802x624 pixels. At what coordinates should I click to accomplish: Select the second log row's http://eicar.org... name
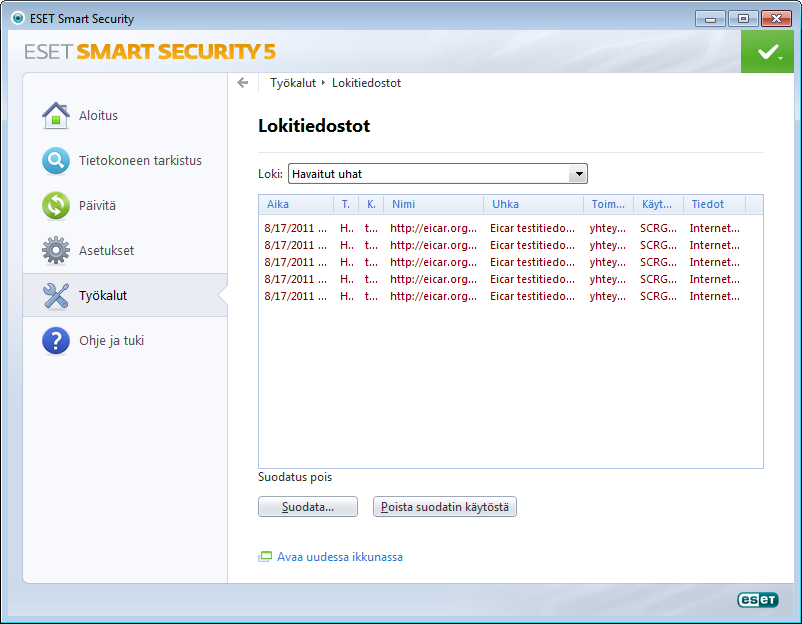coord(433,245)
